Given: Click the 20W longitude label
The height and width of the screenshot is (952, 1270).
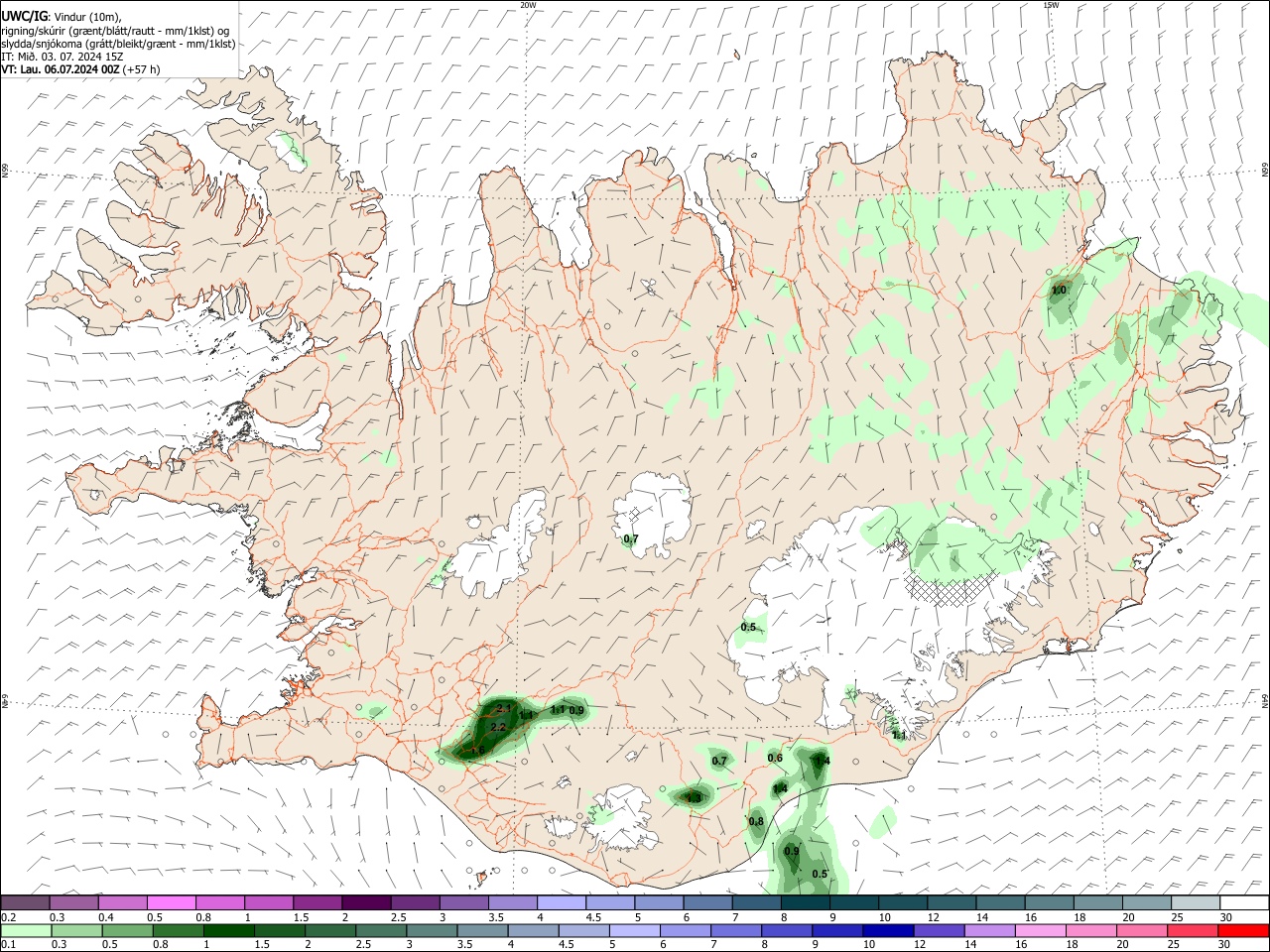Looking at the screenshot, I should click(x=528, y=5).
